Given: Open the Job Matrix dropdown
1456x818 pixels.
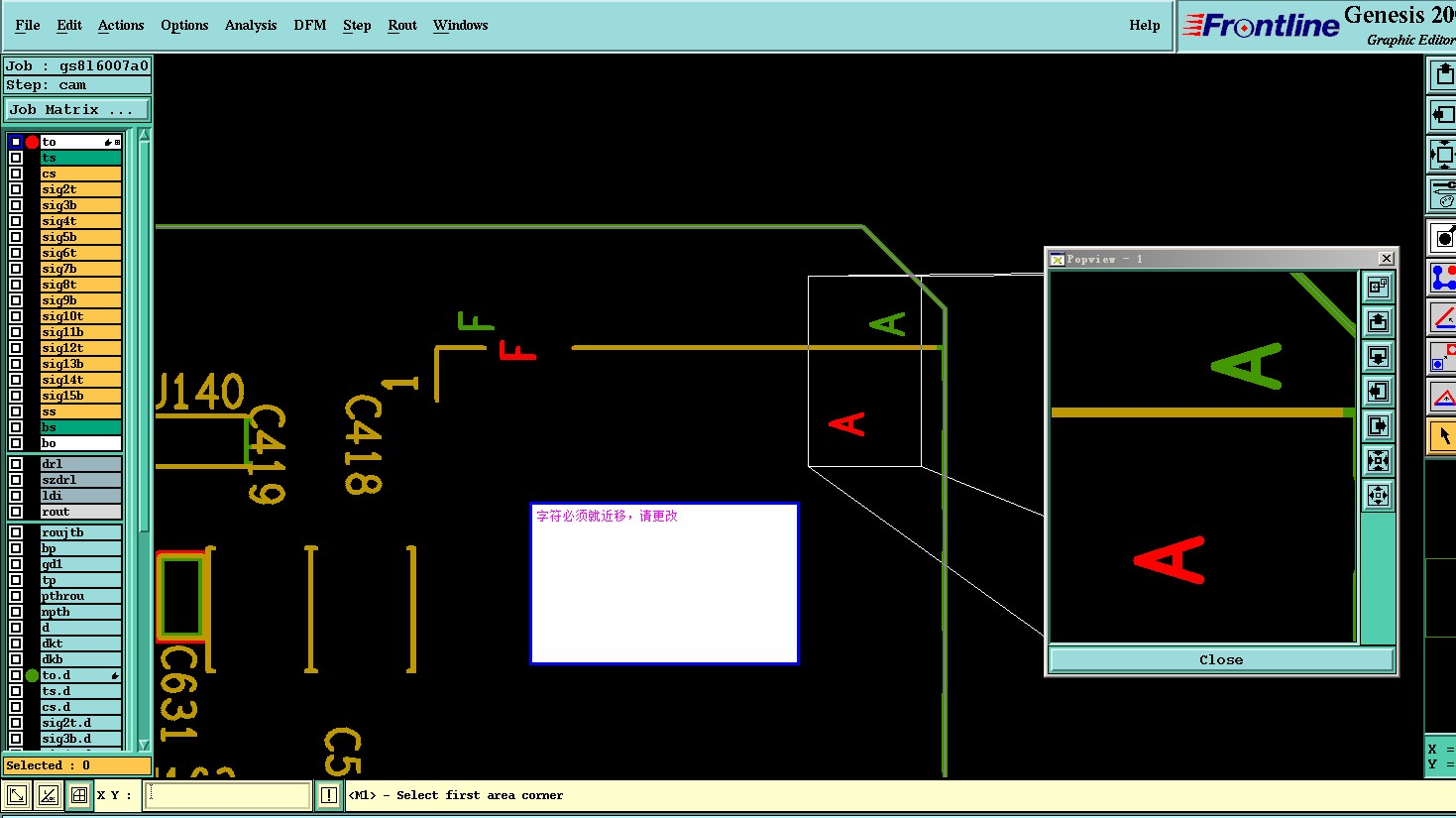Looking at the screenshot, I should click(x=77, y=110).
